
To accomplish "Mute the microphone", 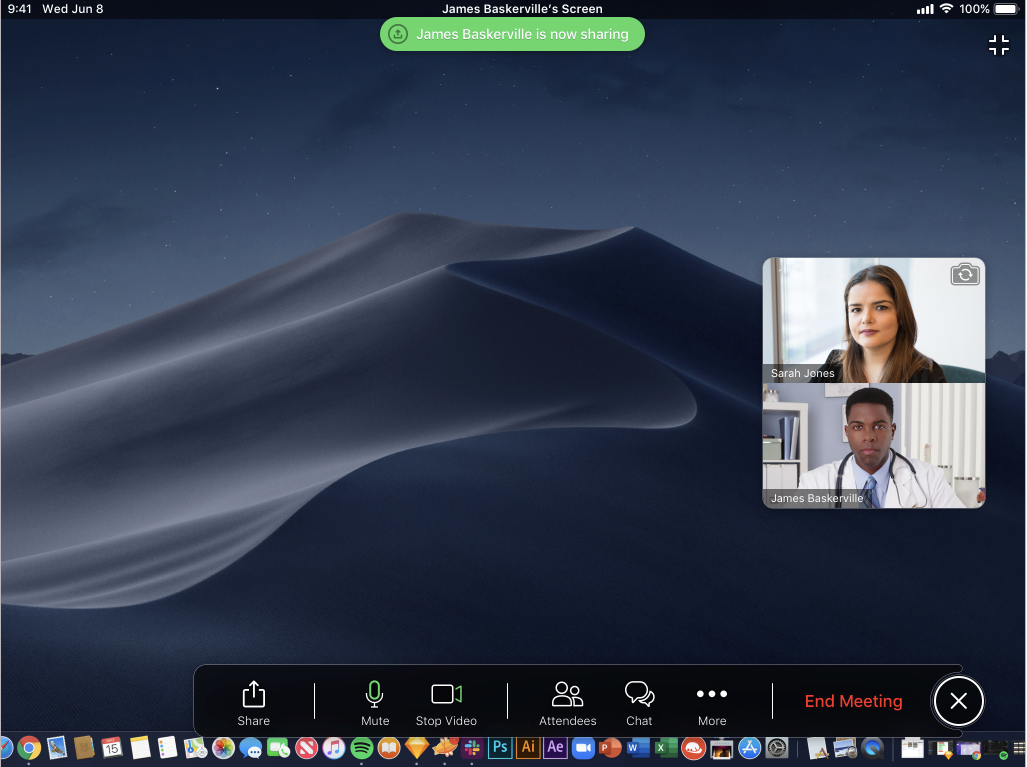I will pos(375,703).
